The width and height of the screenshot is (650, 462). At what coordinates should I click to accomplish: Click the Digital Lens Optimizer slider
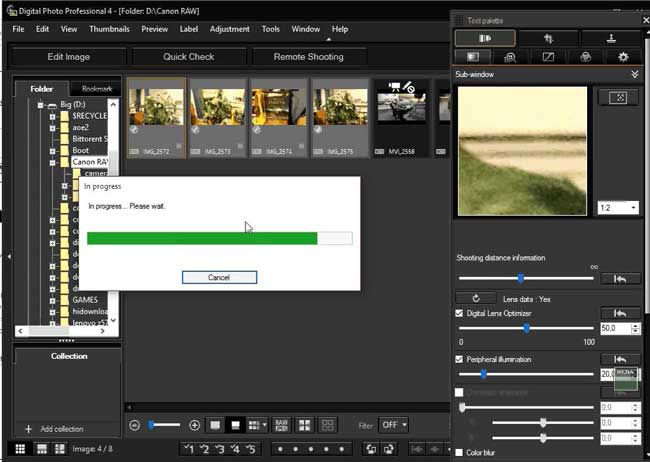pos(526,328)
